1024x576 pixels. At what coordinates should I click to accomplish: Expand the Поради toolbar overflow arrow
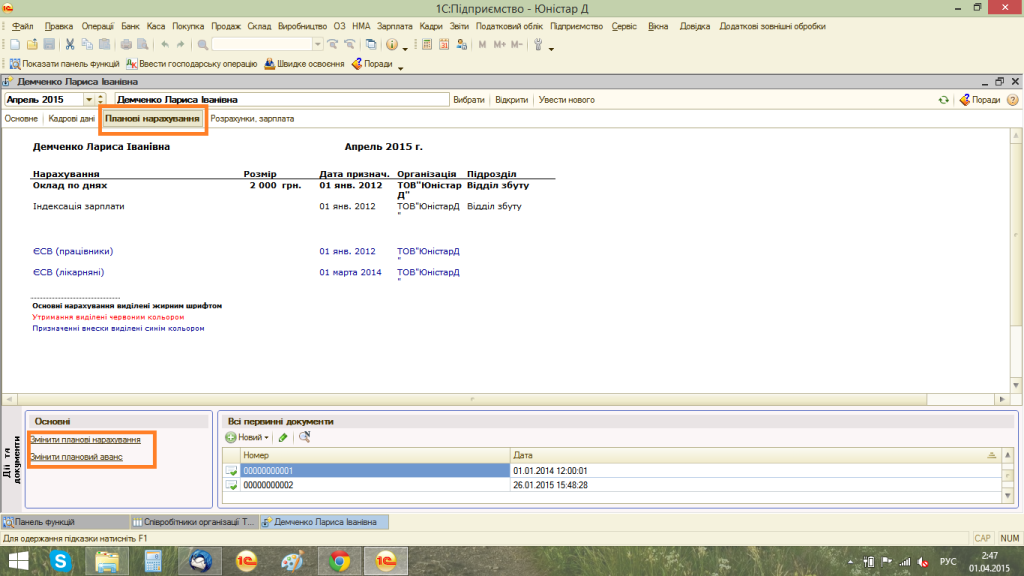pos(400,68)
